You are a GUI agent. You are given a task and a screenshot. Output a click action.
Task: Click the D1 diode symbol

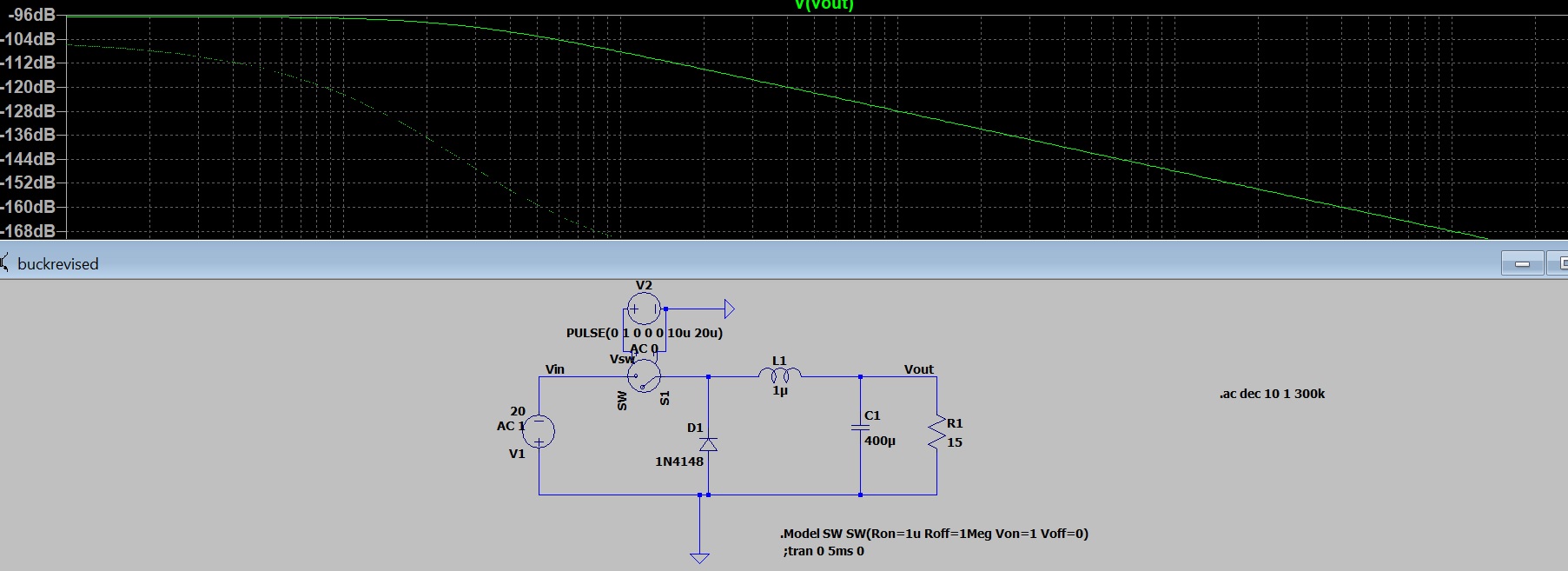[x=708, y=444]
